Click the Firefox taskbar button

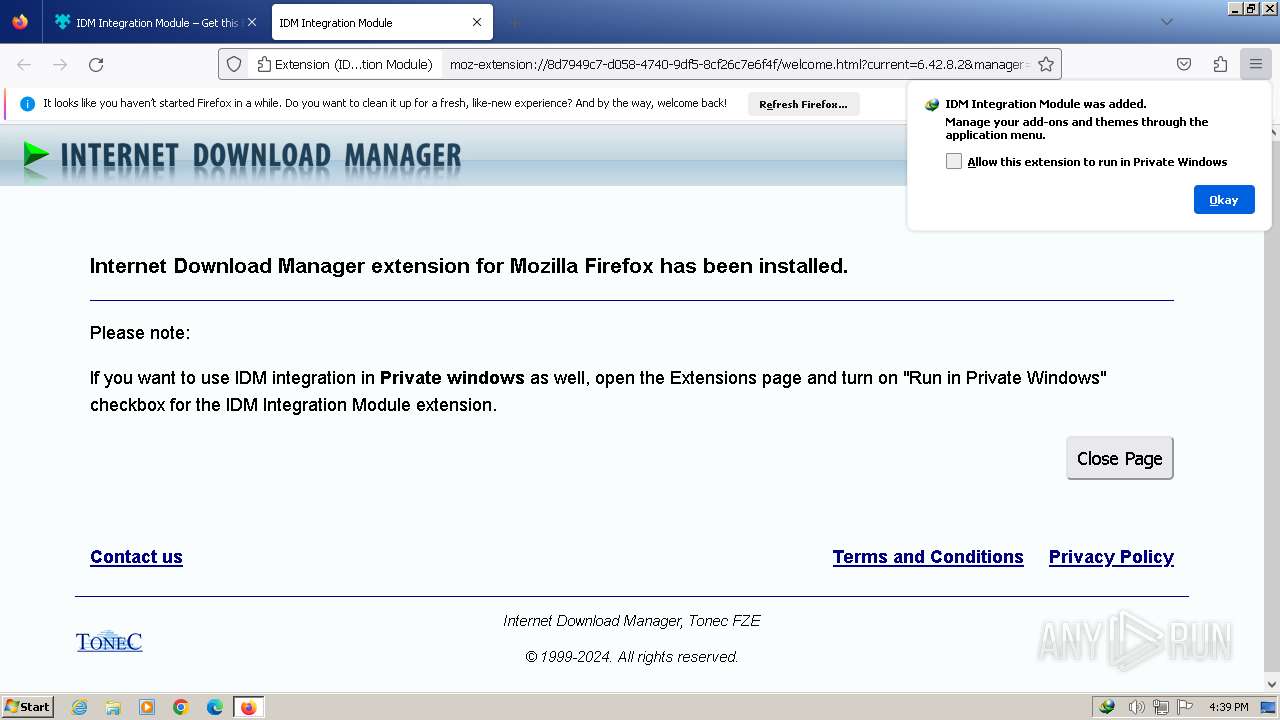click(x=248, y=707)
